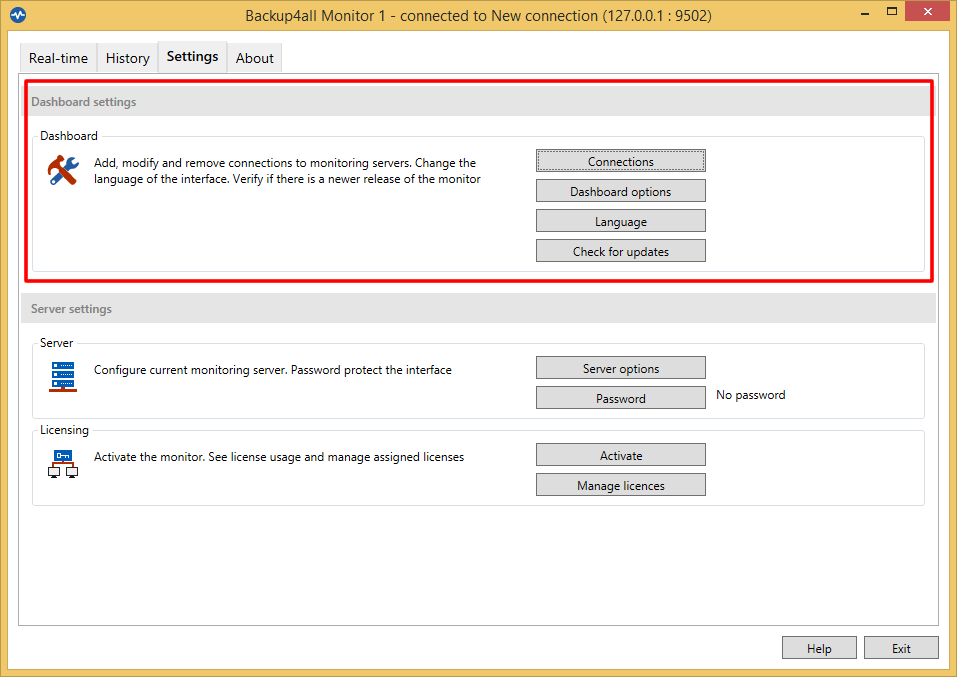This screenshot has height=677, width=957.
Task: Click the 'Add, modify and remove connections' description
Action: click(x=287, y=171)
